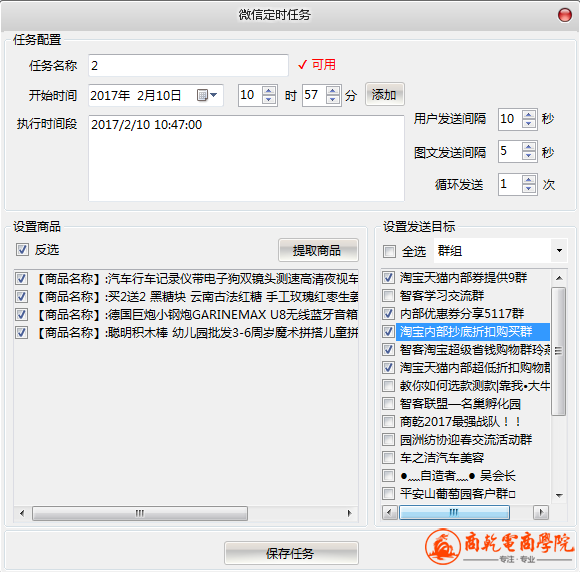The width and height of the screenshot is (580, 572).
Task: Click product list horizontal scrollbar thumb
Action: click(x=140, y=513)
